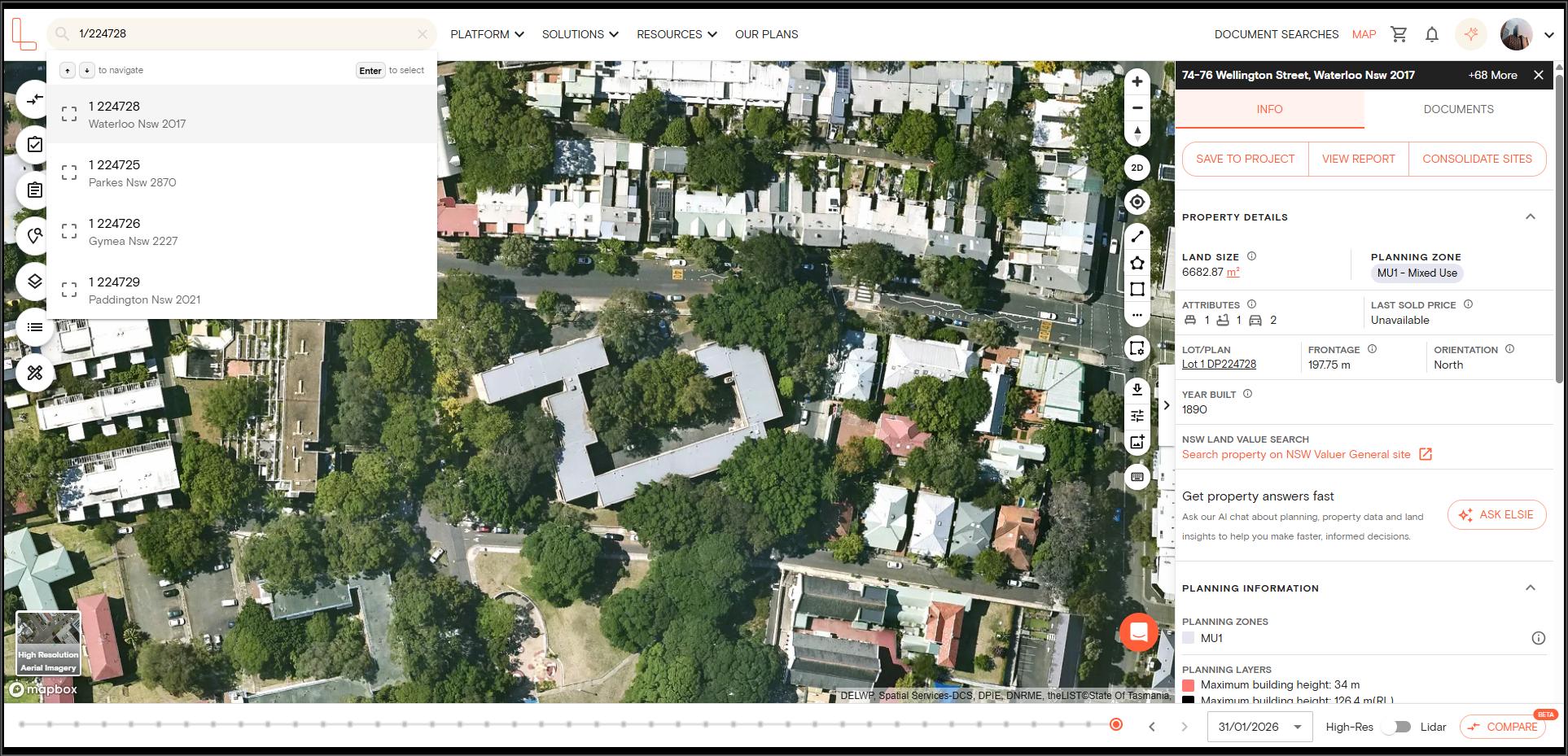Collapse the PLANNING INFORMATION section
This screenshot has height=756, width=1568.
pos(1530,588)
